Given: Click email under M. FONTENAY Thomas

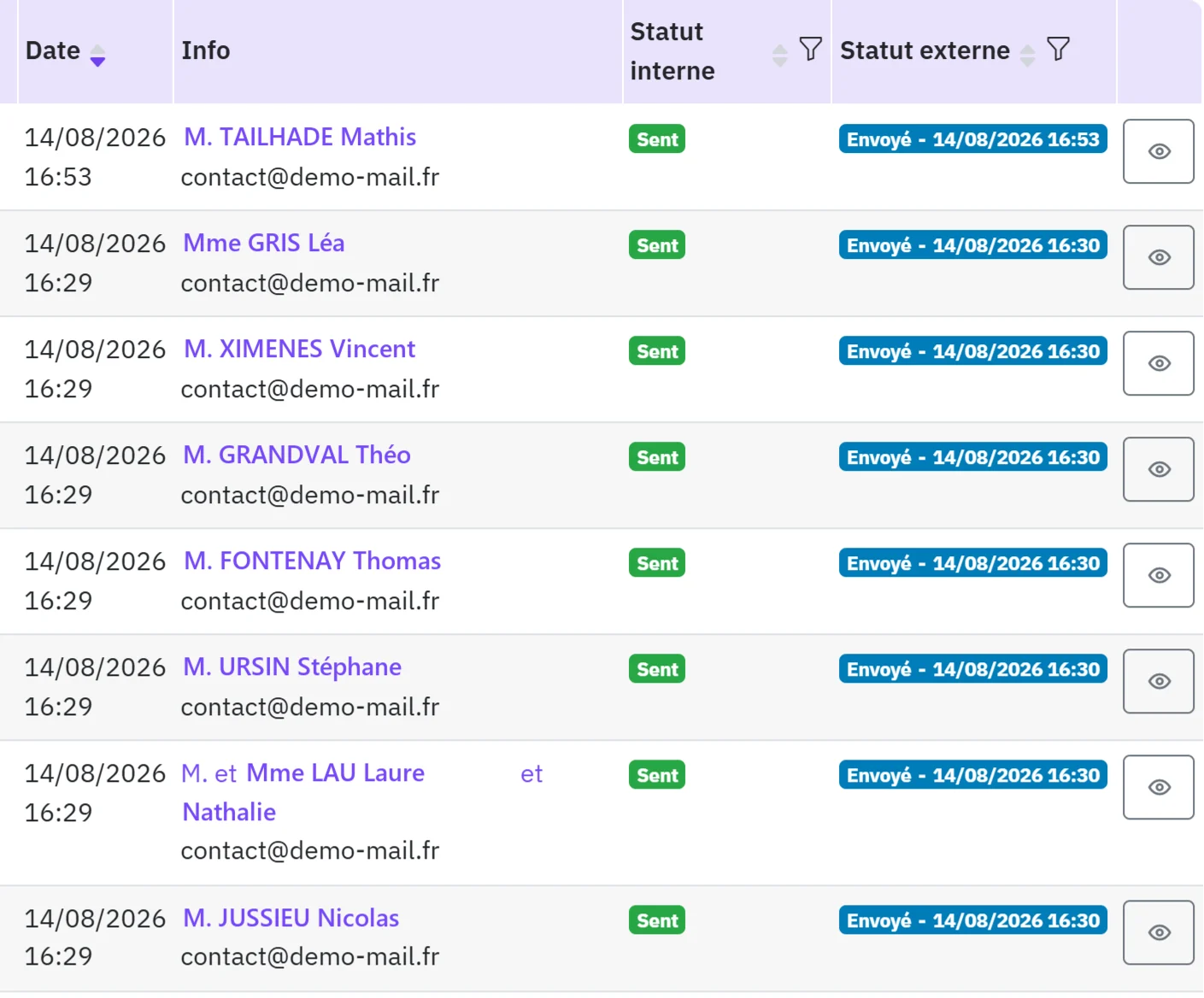Looking at the screenshot, I should point(310,601).
